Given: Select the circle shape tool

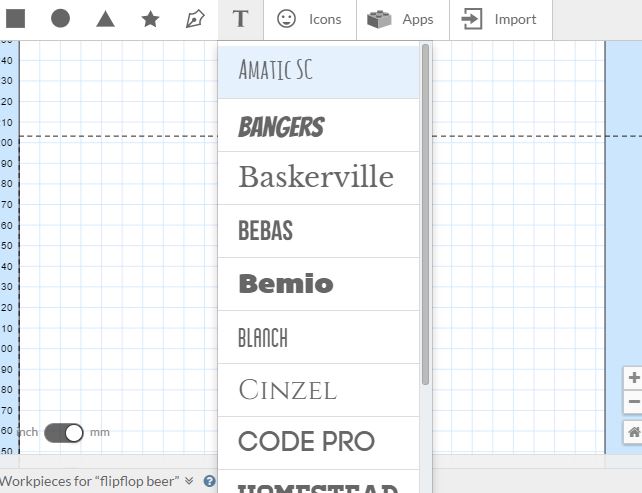Looking at the screenshot, I should tap(60, 19).
